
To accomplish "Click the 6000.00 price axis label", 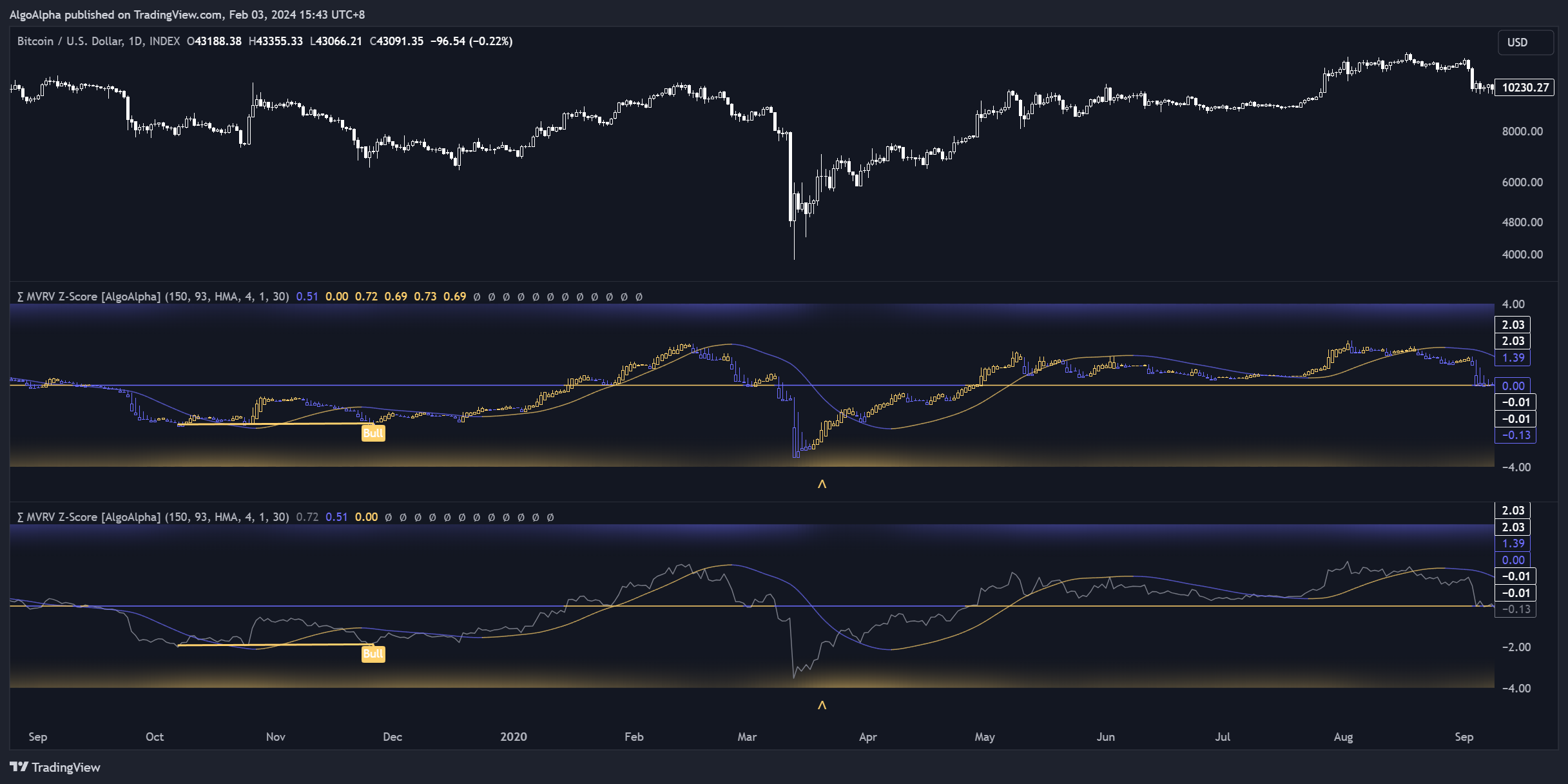I will pyautogui.click(x=1522, y=182).
